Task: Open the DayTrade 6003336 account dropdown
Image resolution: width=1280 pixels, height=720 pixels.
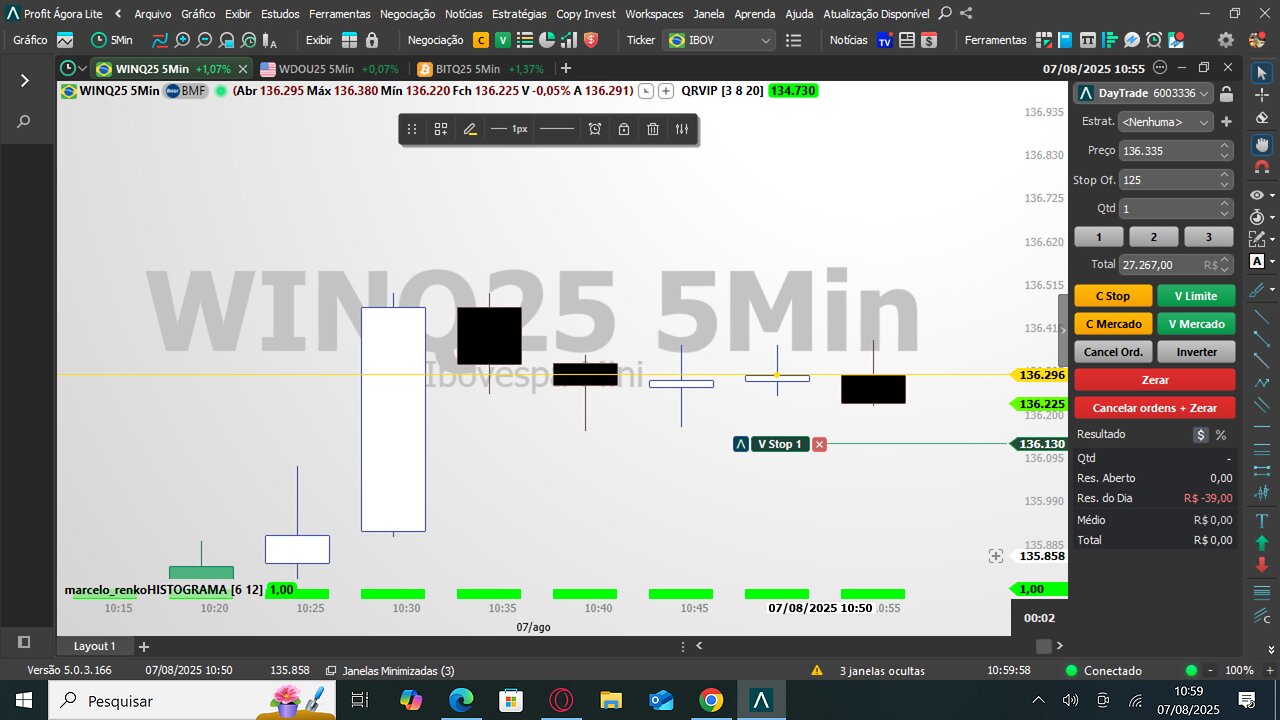Action: tap(1143, 93)
